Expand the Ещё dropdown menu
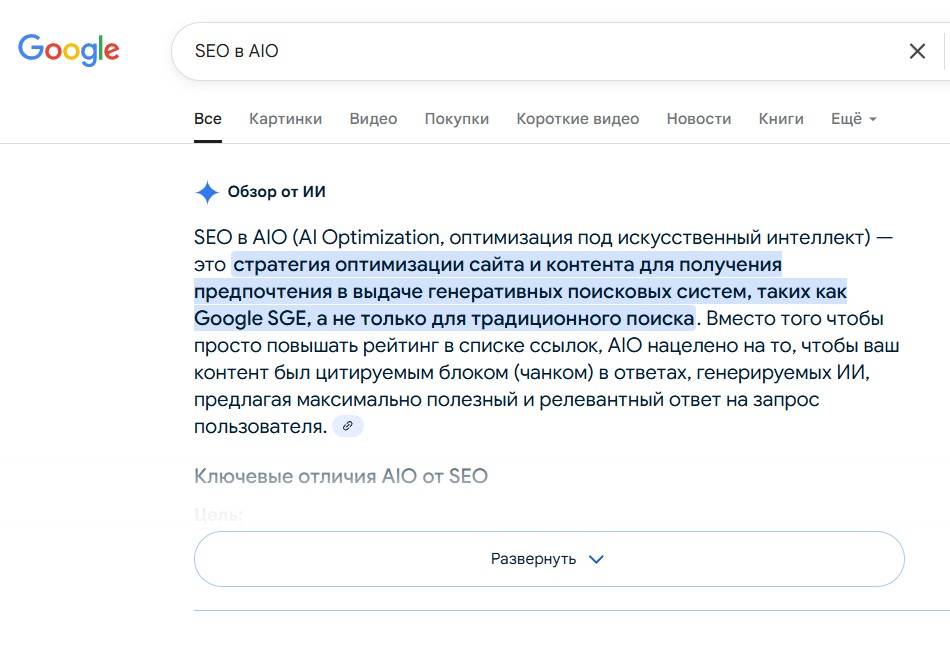The width and height of the screenshot is (950, 652). pos(854,119)
